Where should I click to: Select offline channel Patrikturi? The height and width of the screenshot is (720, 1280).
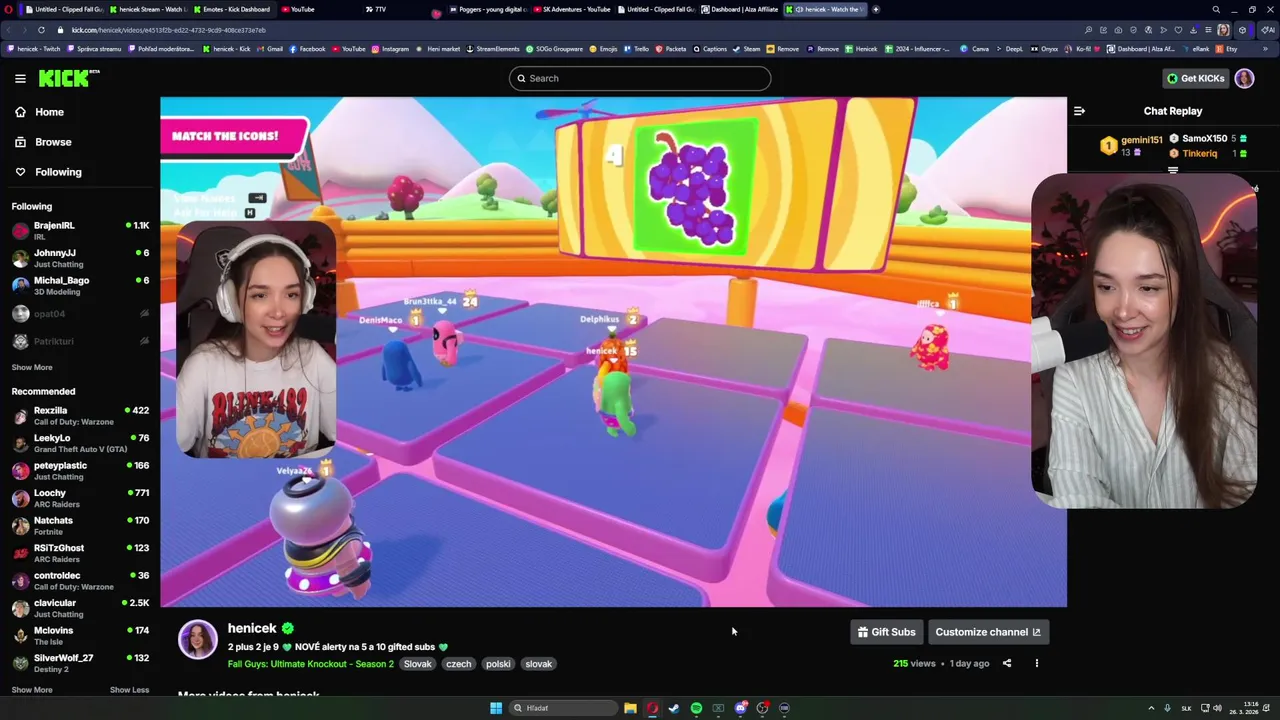point(80,341)
